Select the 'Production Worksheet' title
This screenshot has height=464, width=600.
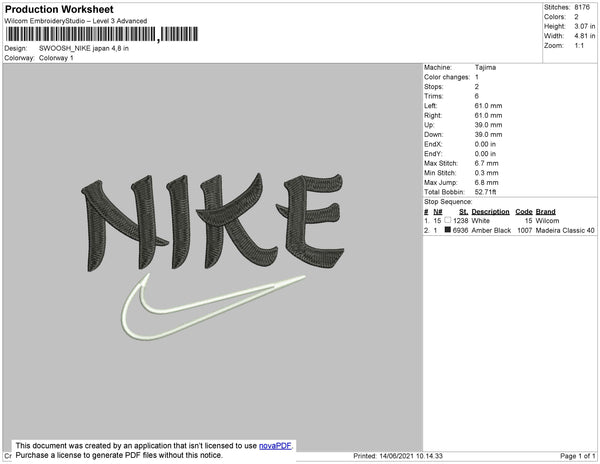(x=59, y=9)
